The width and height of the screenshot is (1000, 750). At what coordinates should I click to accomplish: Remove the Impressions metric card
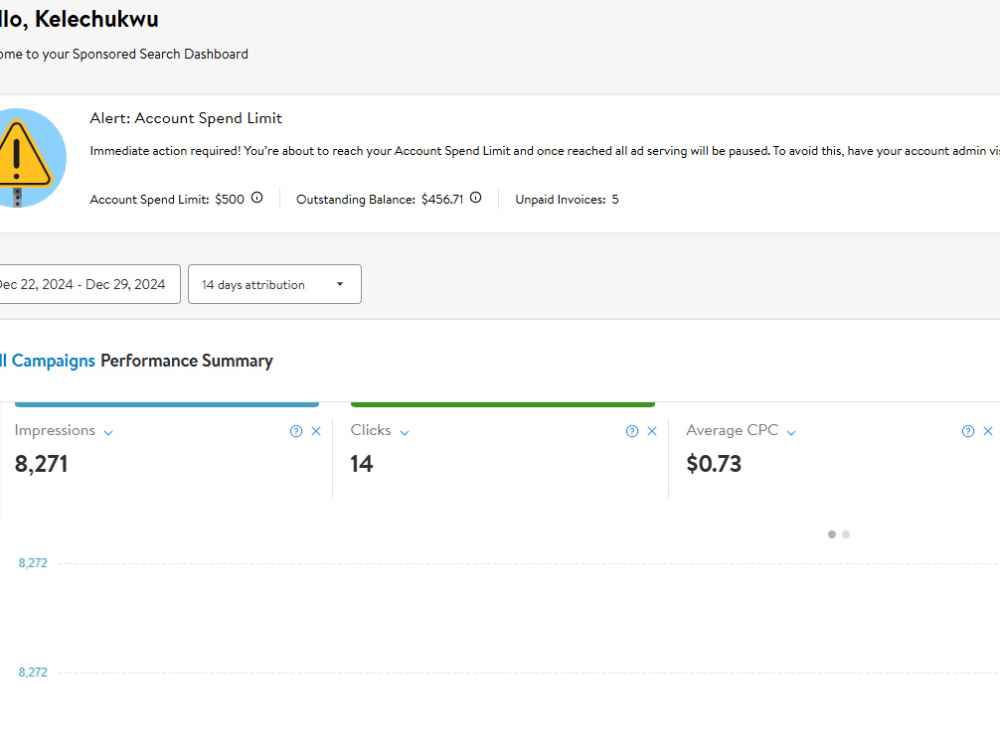(x=316, y=431)
